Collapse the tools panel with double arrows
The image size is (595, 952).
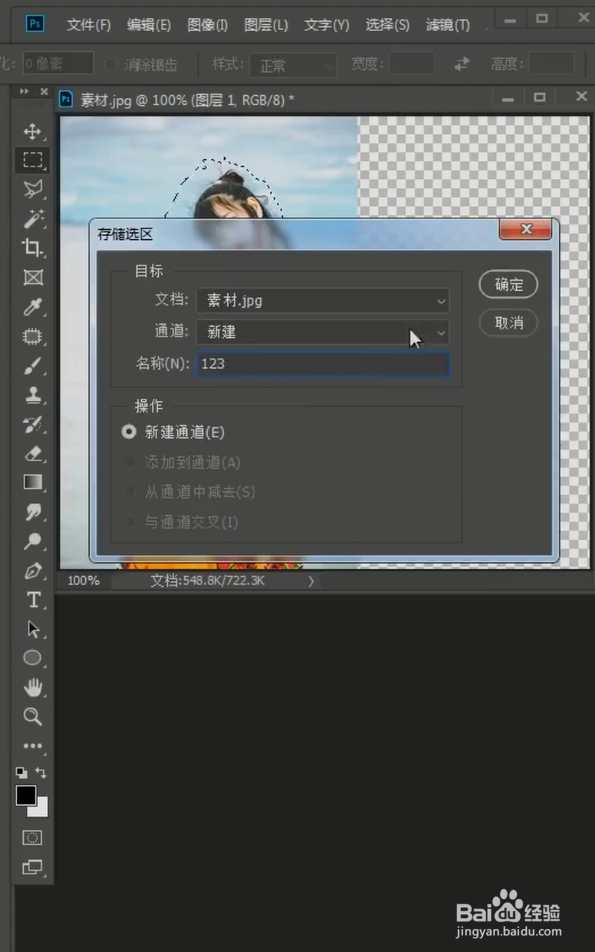[24, 91]
